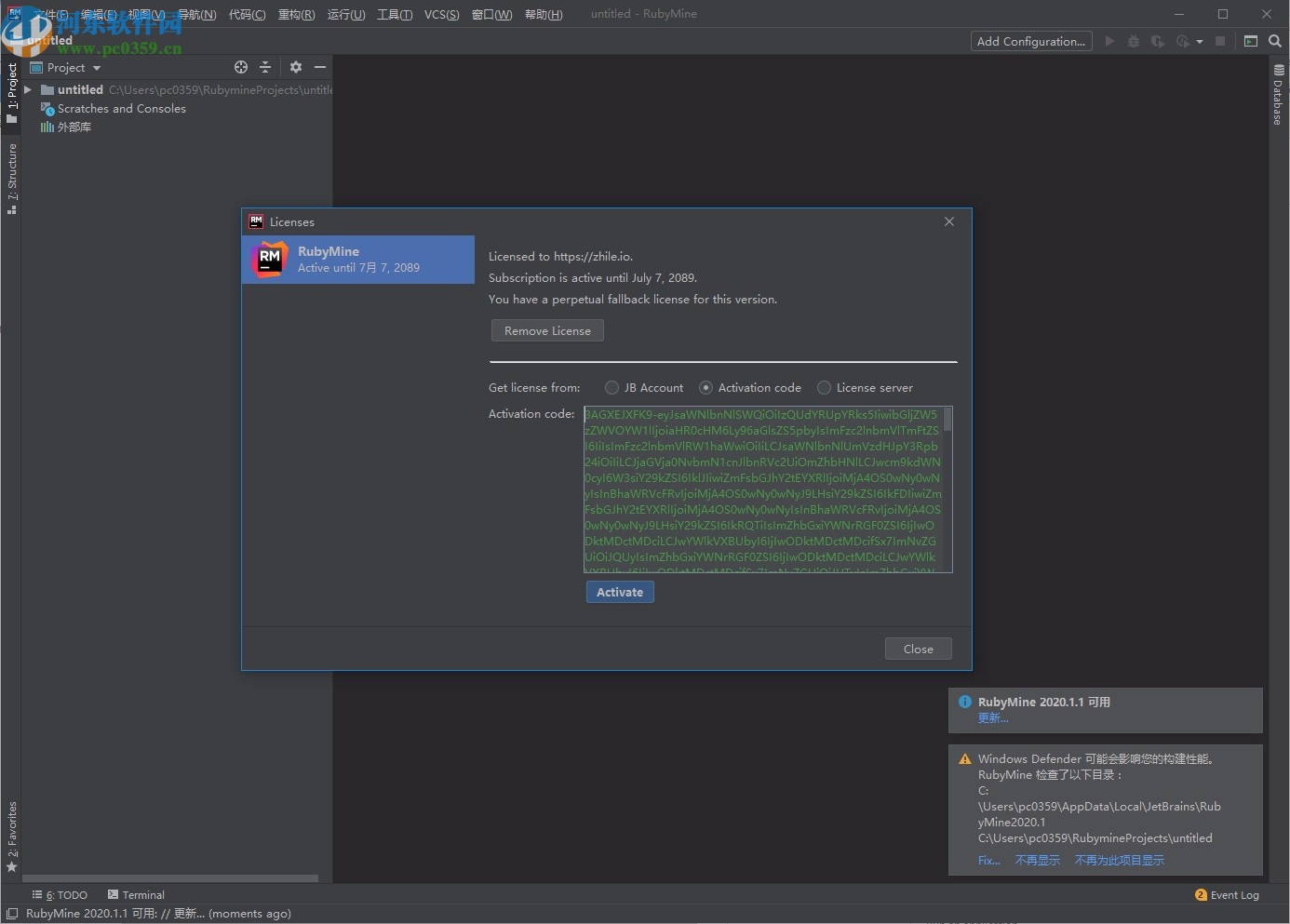This screenshot has width=1290, height=924.
Task: Click the Remove License button
Action: (547, 331)
